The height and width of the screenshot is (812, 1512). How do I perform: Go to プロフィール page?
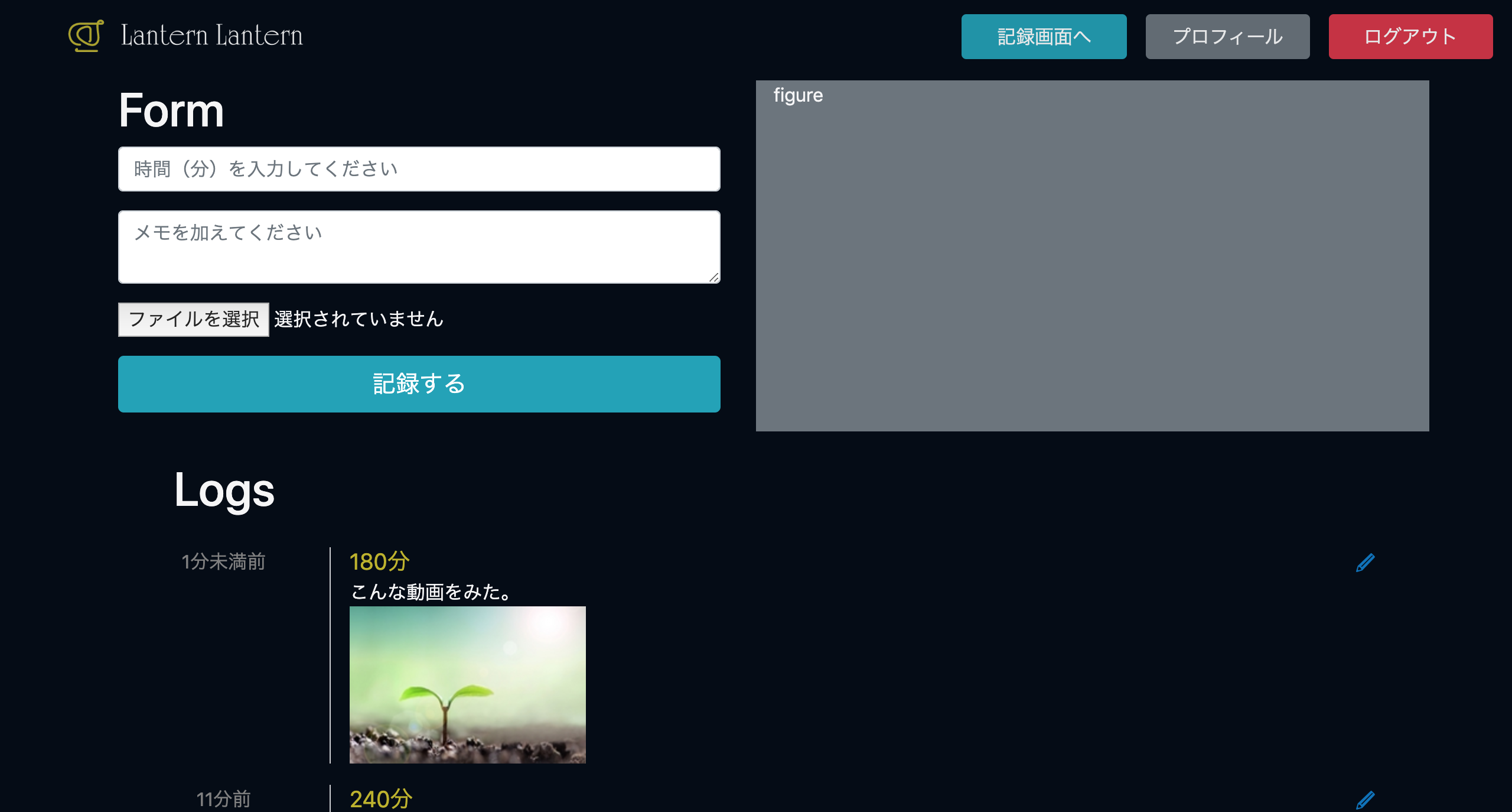point(1227,37)
